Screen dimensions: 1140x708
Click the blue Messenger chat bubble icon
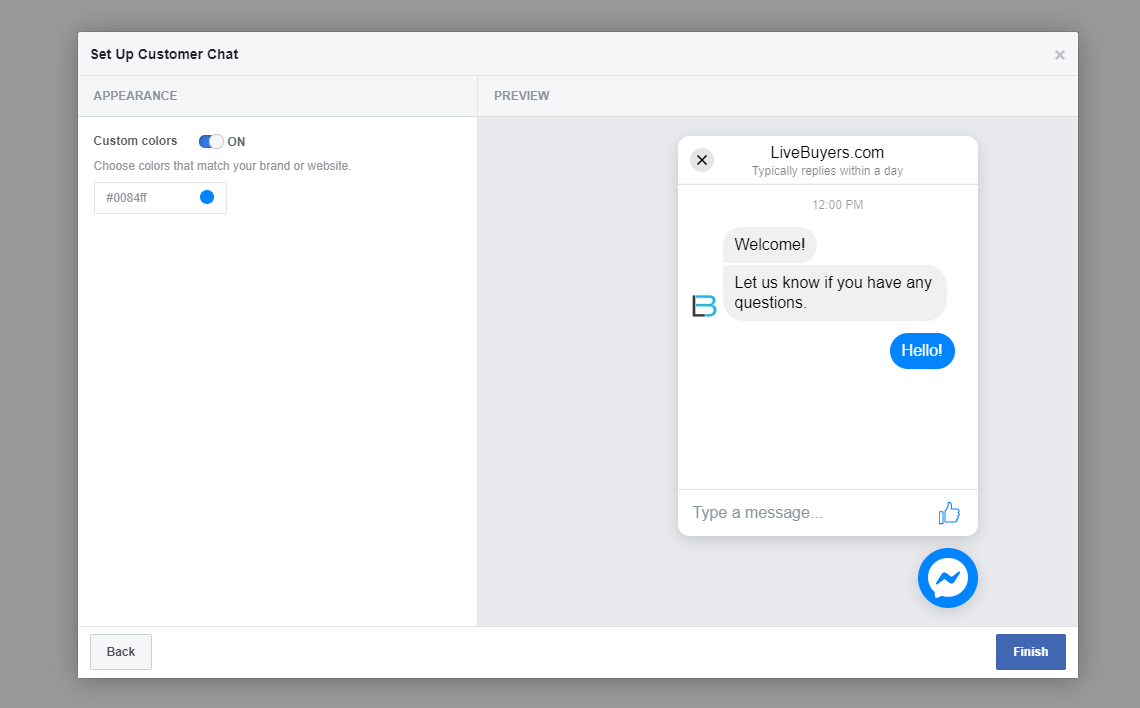click(x=947, y=578)
